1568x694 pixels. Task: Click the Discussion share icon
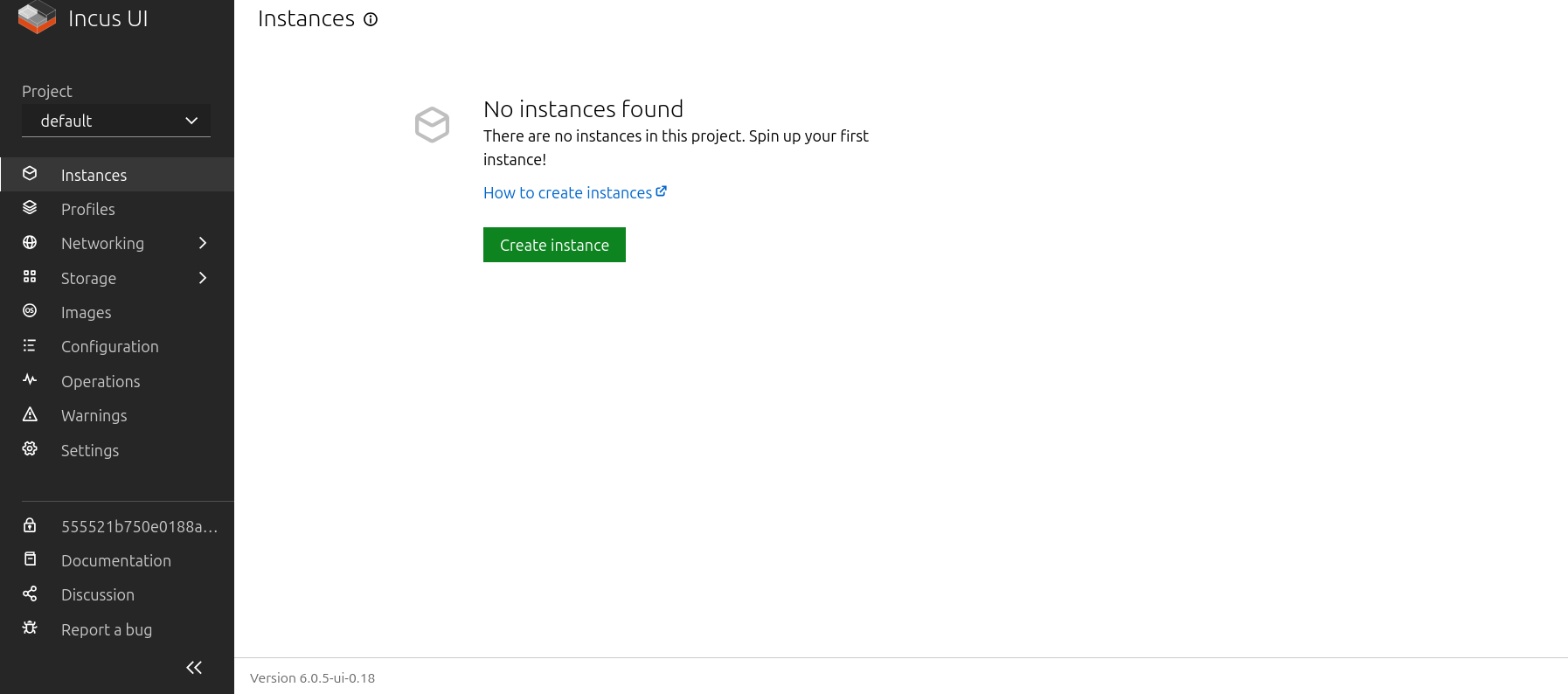(x=30, y=594)
